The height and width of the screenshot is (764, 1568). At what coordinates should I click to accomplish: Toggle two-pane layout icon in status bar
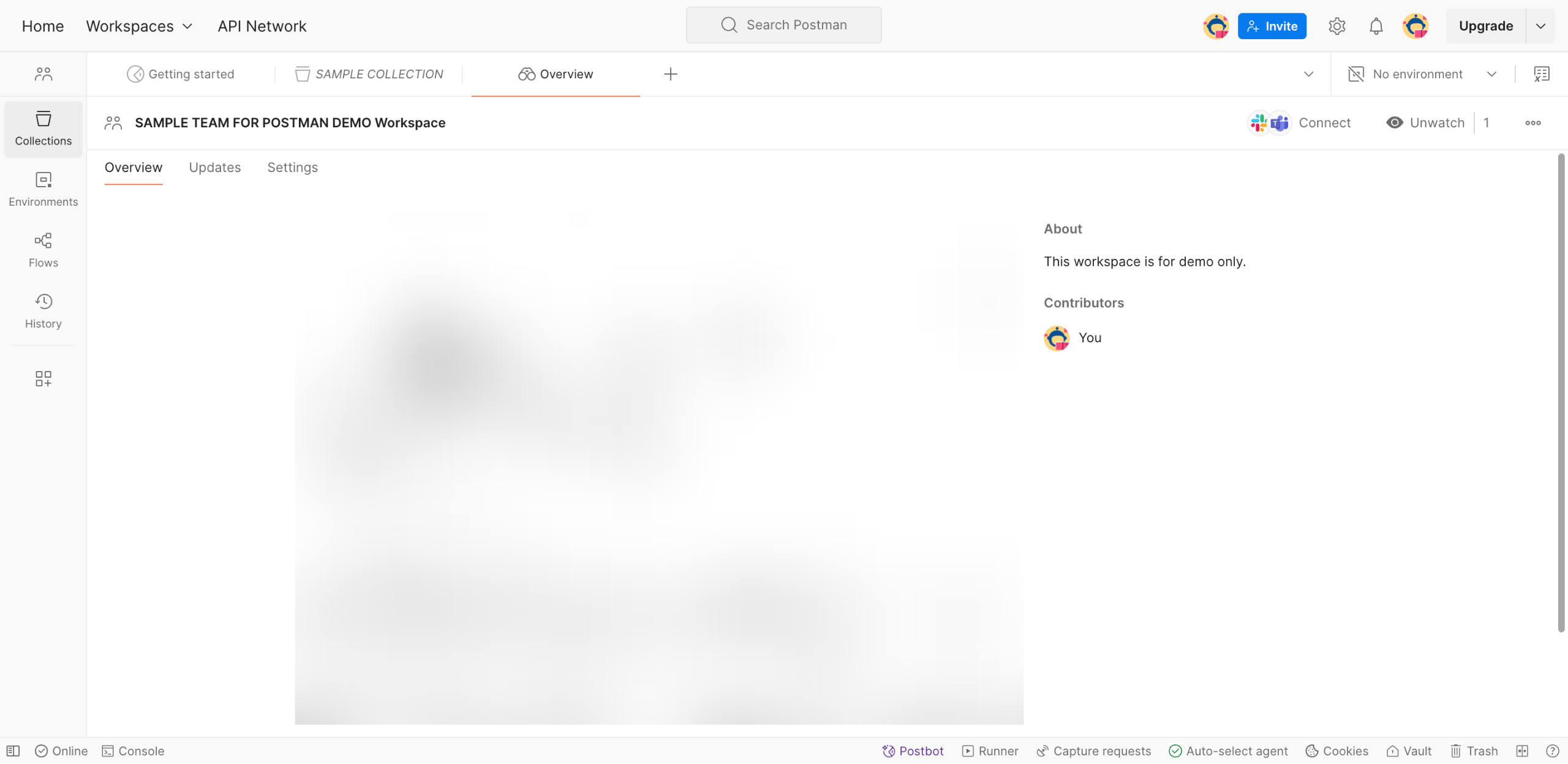(x=1522, y=751)
